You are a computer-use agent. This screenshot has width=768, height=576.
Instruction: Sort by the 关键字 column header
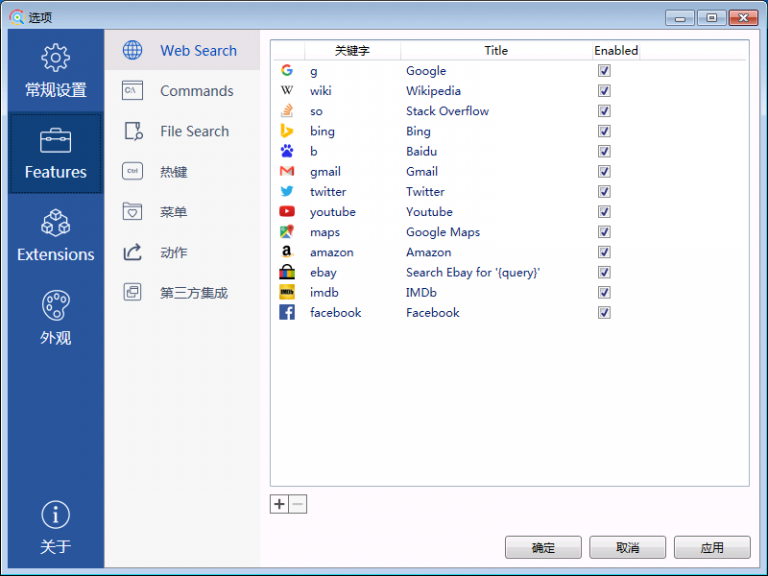[x=352, y=51]
